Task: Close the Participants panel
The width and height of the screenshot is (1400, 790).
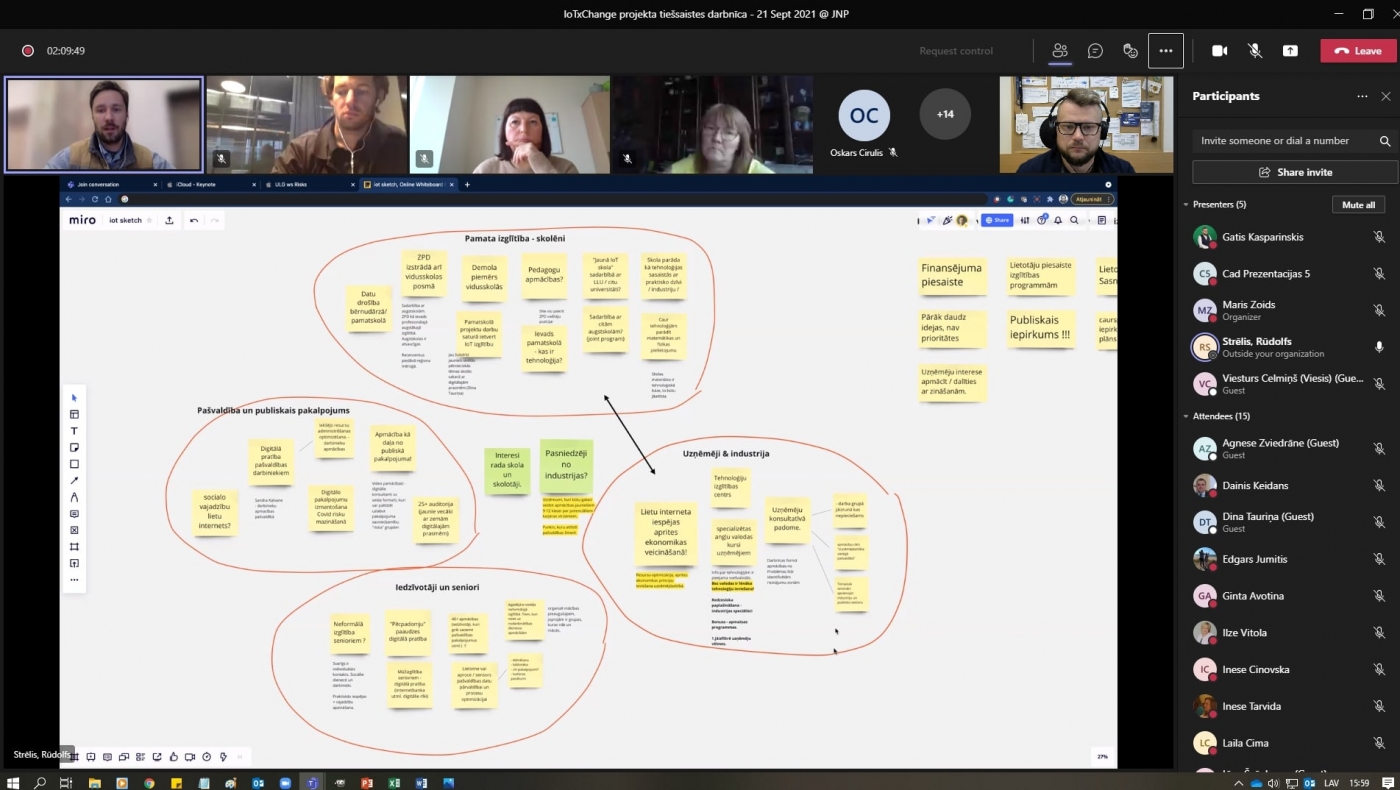Action: coord(1385,96)
